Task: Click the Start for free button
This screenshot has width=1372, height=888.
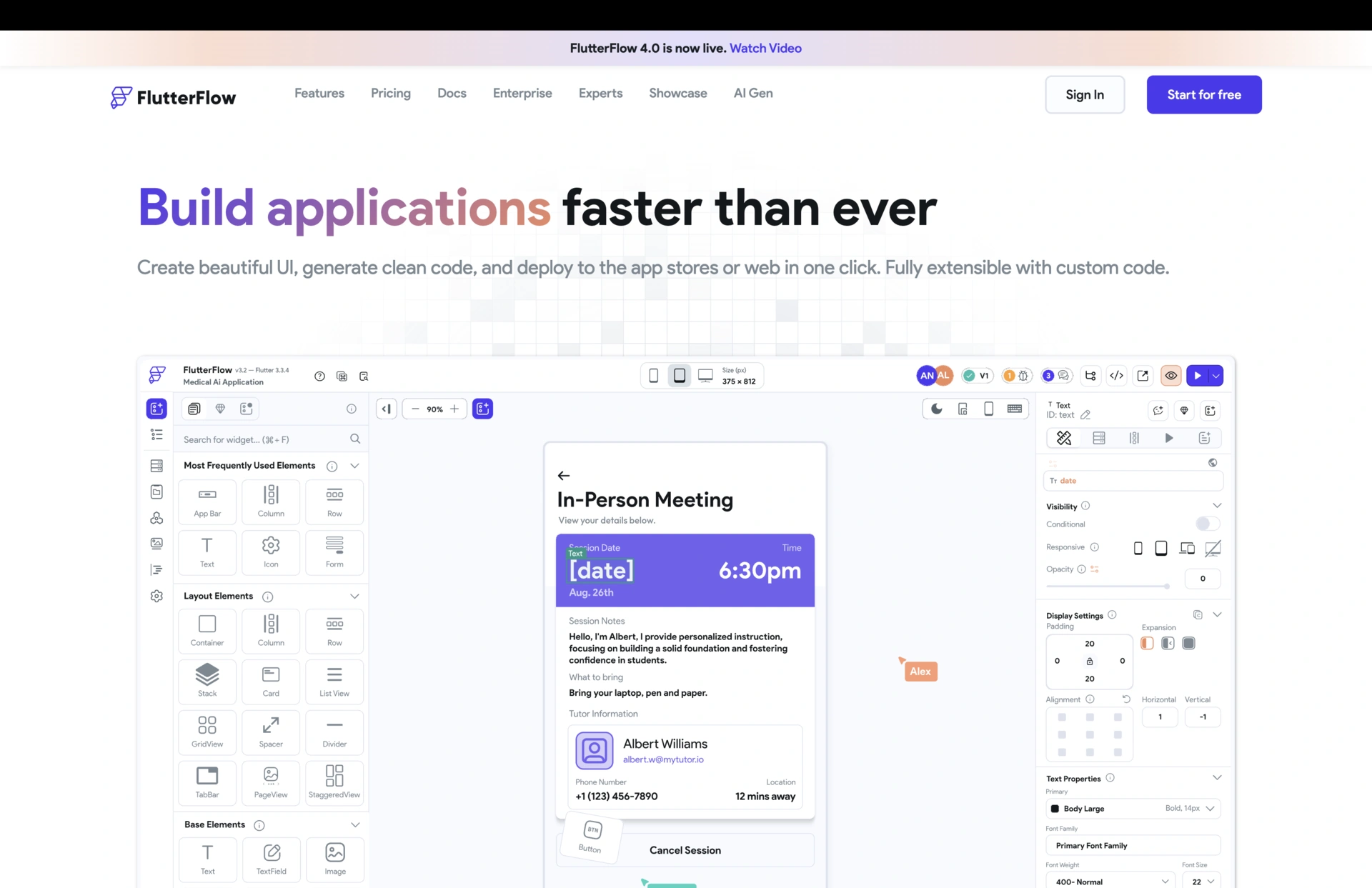Action: 1203,94
